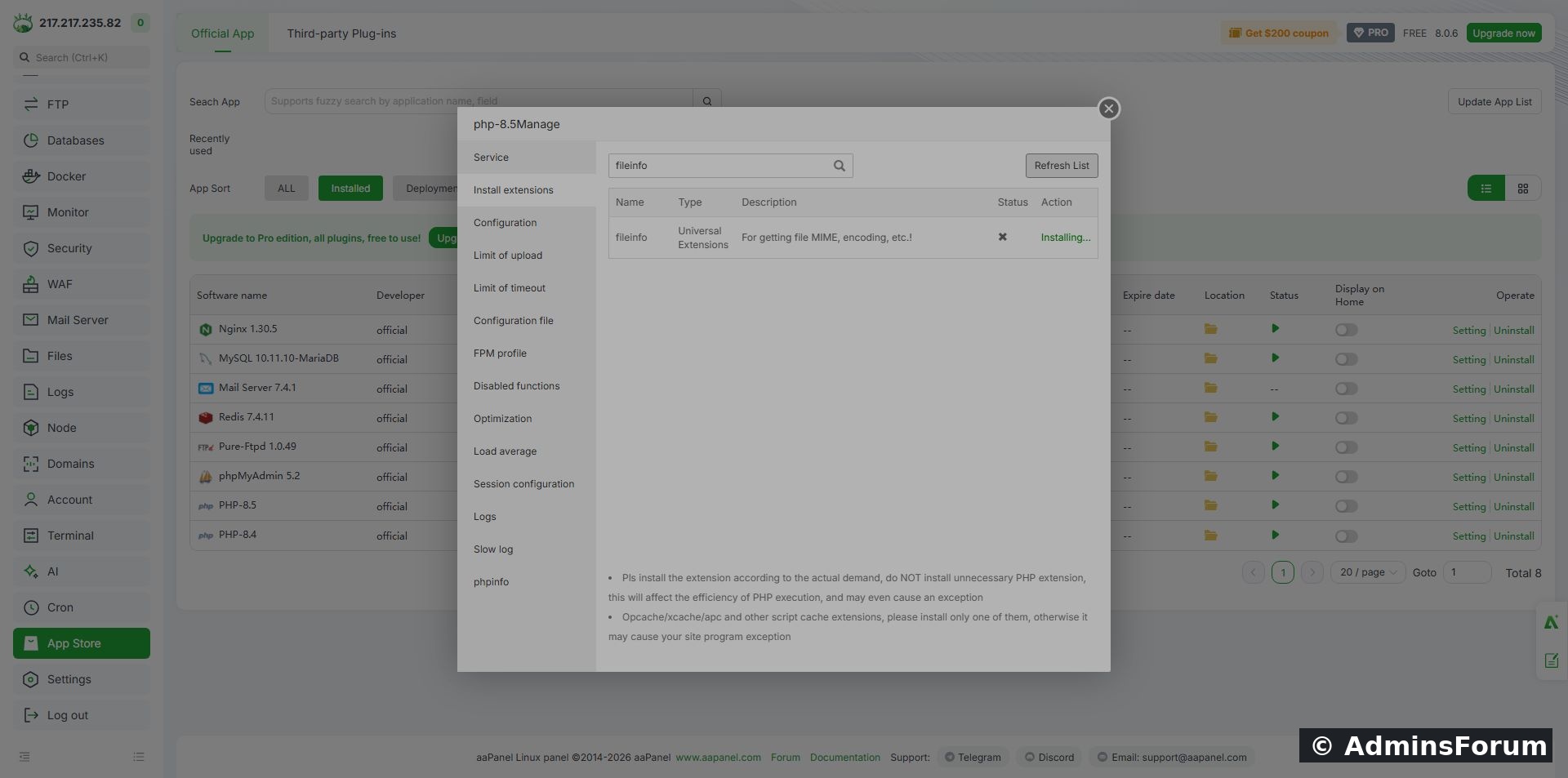The height and width of the screenshot is (778, 1568).
Task: Toggle Display on Home for Mail Server
Action: pyautogui.click(x=1347, y=389)
